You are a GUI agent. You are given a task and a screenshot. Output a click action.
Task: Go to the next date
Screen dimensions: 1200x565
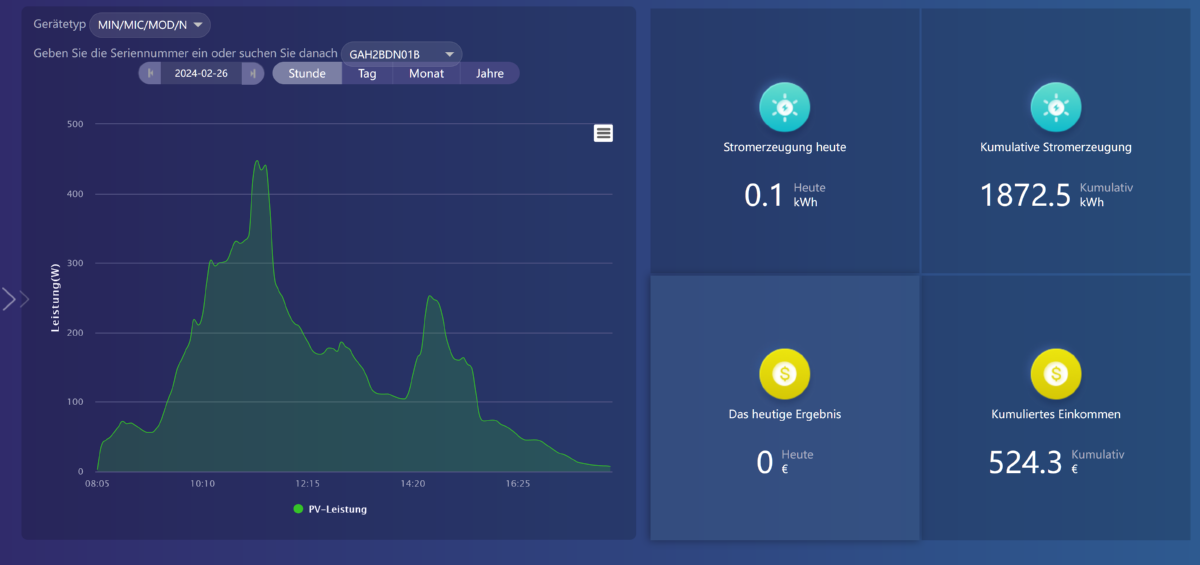pyautogui.click(x=254, y=73)
